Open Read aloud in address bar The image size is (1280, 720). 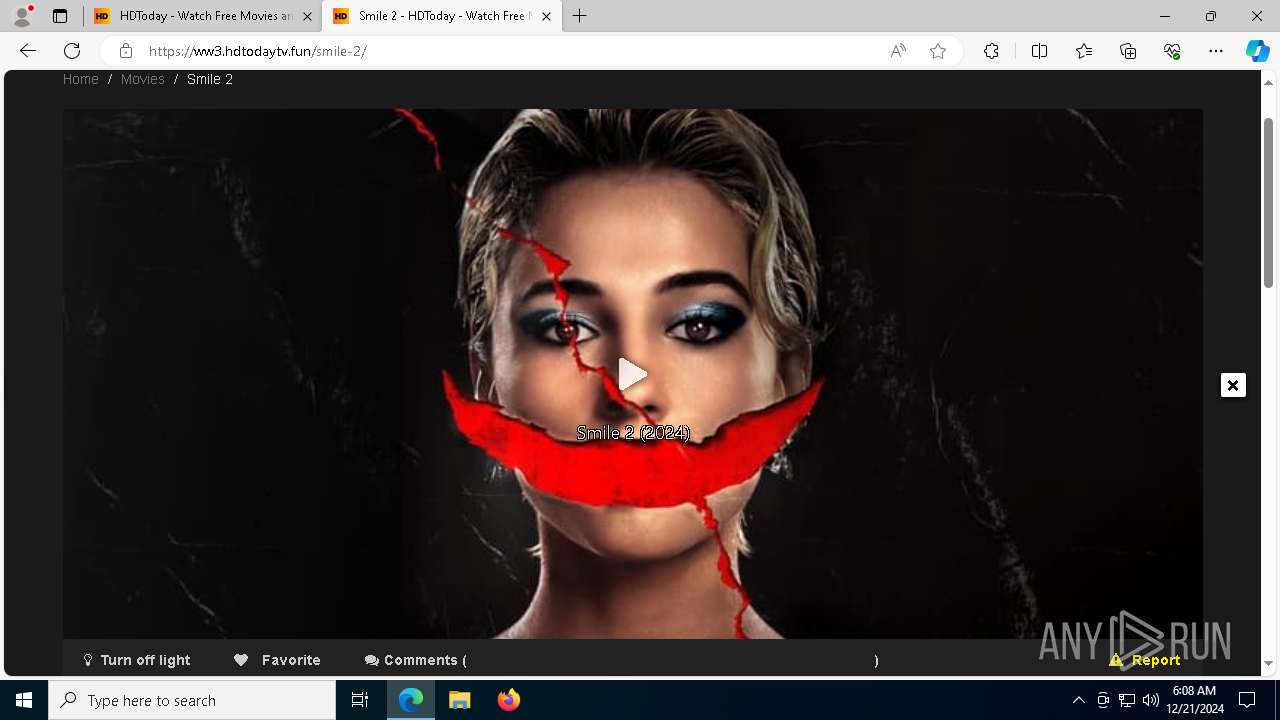pyautogui.click(x=898, y=51)
